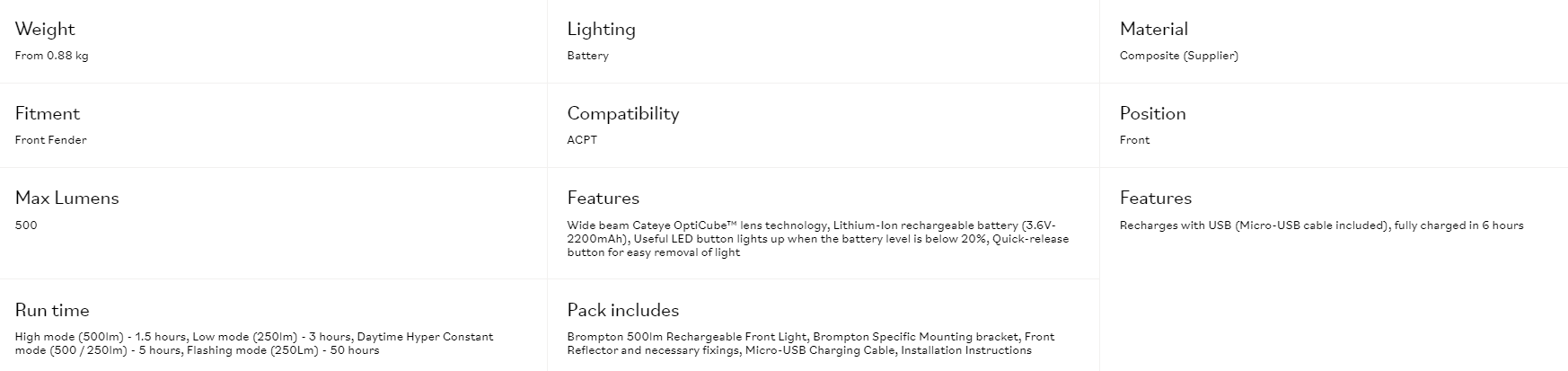Click the High mode run time description

(254, 343)
